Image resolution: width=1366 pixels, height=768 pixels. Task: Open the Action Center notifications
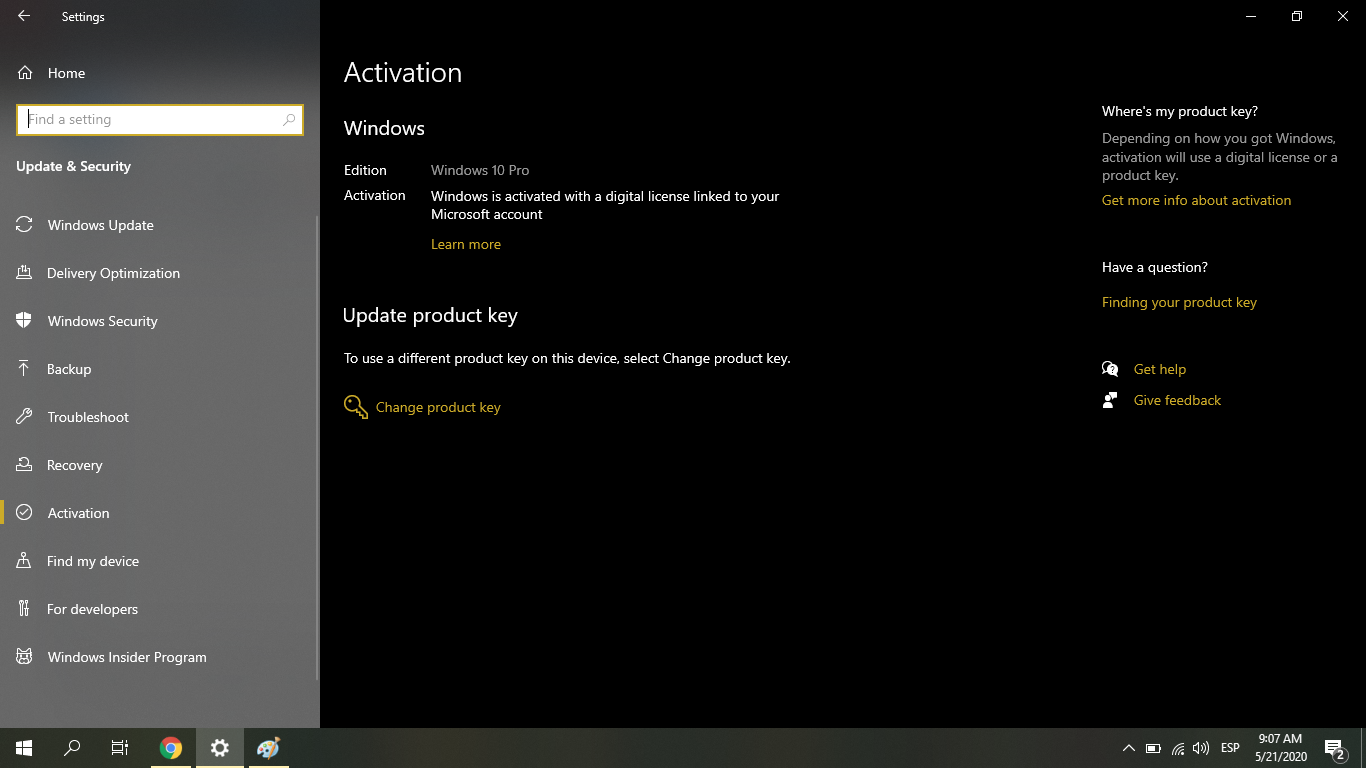tap(1334, 748)
